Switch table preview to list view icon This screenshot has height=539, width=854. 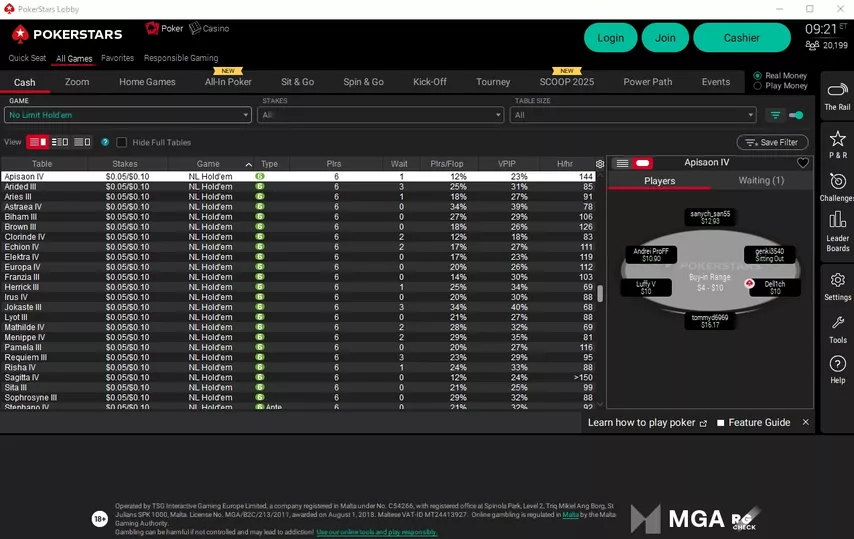[x=622, y=163]
